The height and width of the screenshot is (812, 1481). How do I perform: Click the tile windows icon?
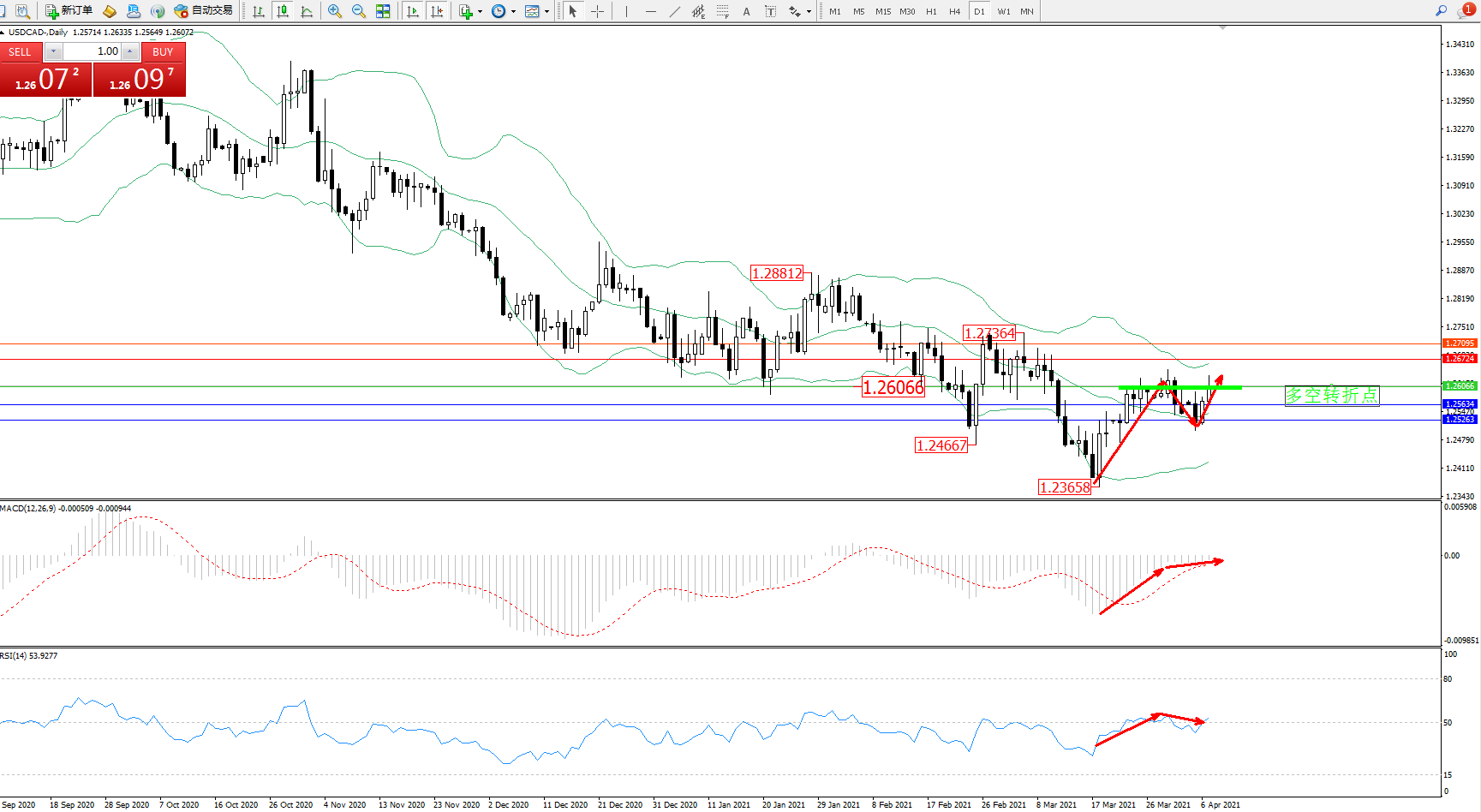pos(383,11)
